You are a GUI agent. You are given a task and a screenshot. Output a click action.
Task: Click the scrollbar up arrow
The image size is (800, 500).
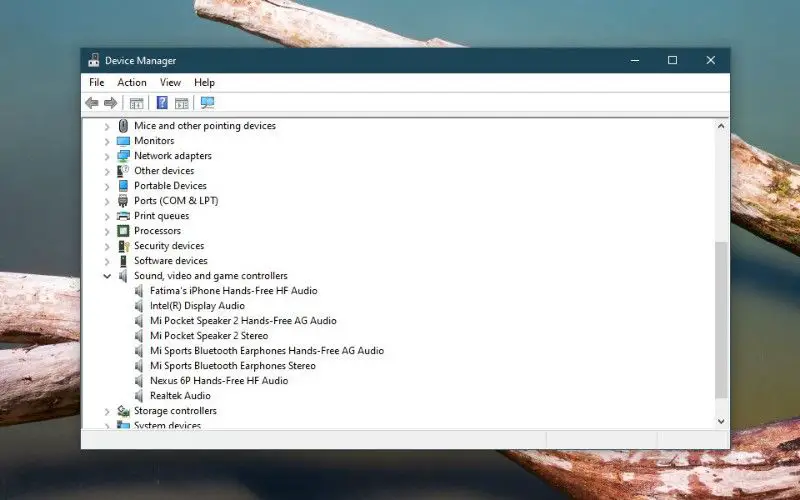point(721,126)
